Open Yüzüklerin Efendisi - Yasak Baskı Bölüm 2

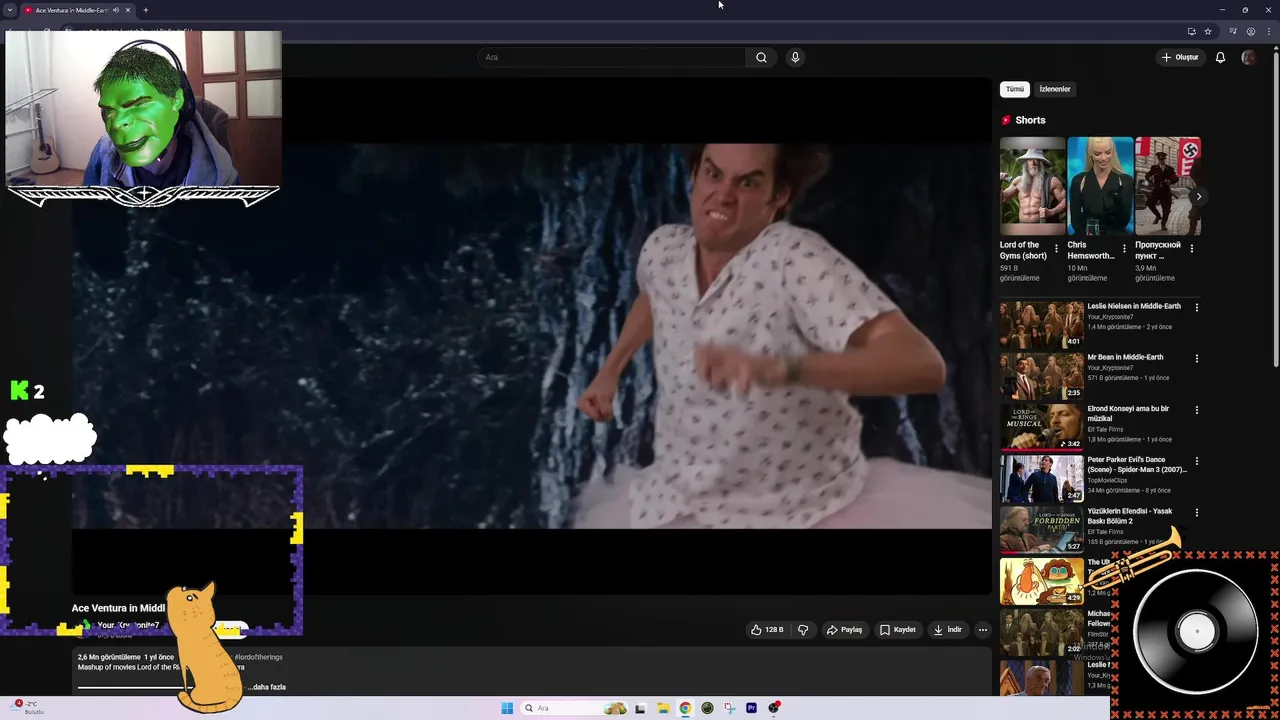point(1130,516)
